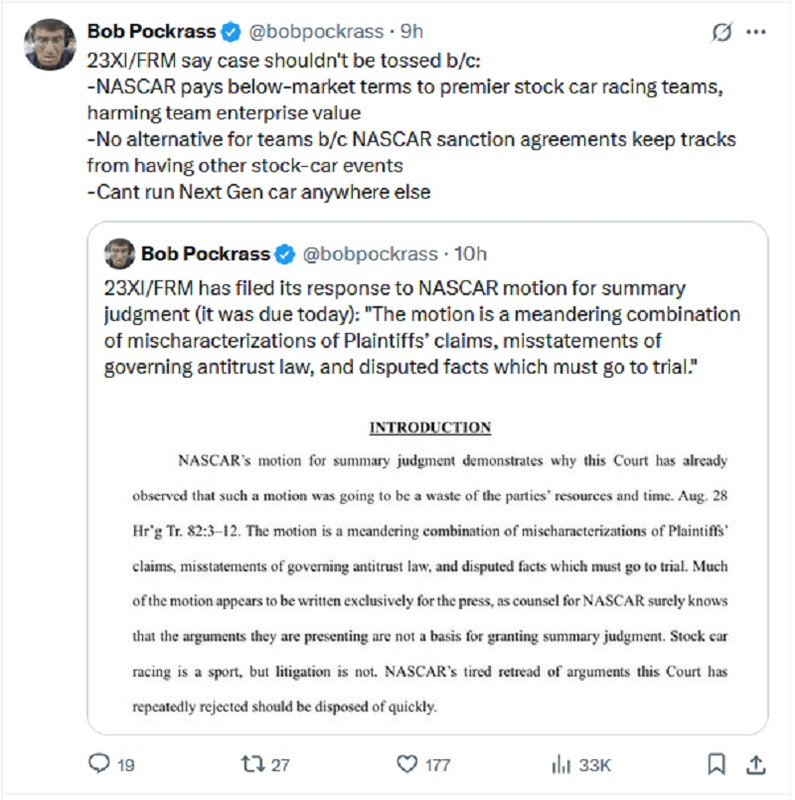Click the small avatar in the quoted post
The image size is (795, 800).
(120, 254)
